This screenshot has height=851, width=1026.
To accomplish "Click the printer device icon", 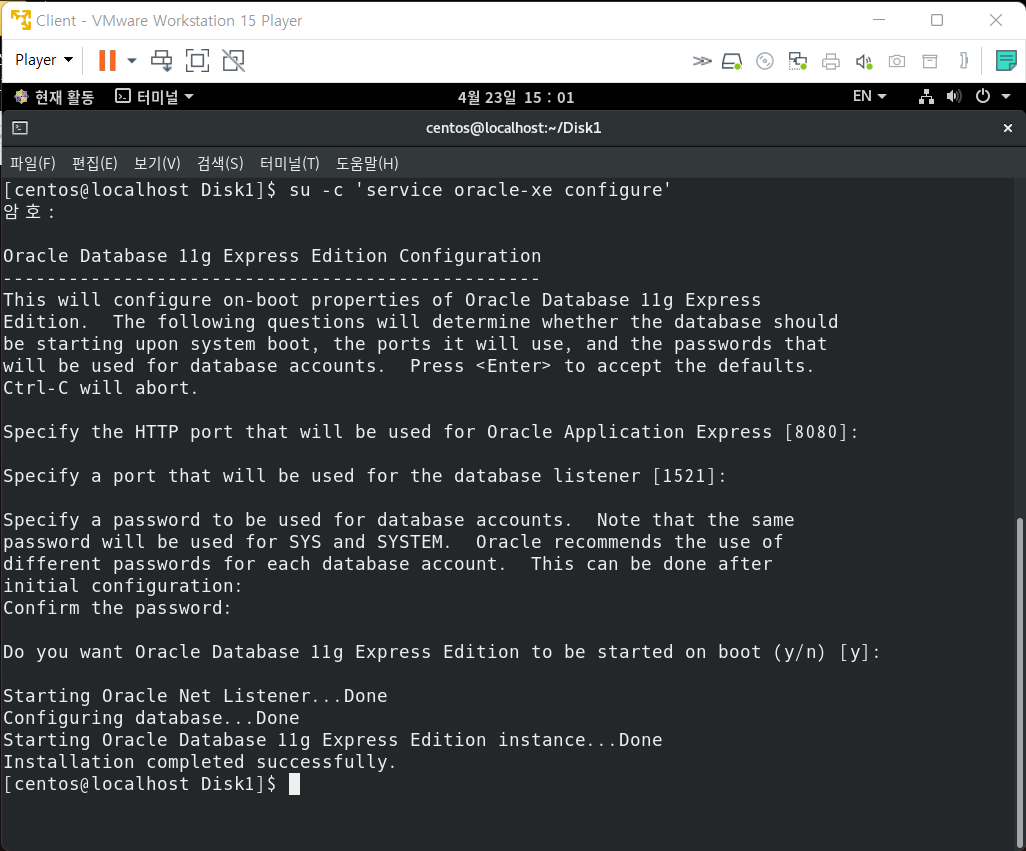I will click(831, 61).
